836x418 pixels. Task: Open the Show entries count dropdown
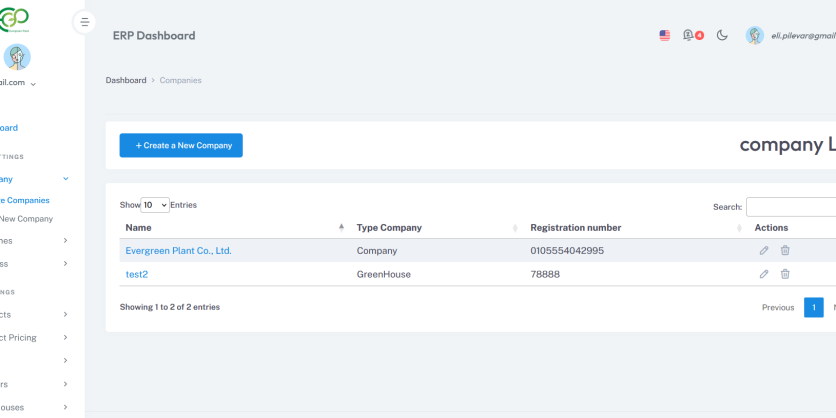155,205
